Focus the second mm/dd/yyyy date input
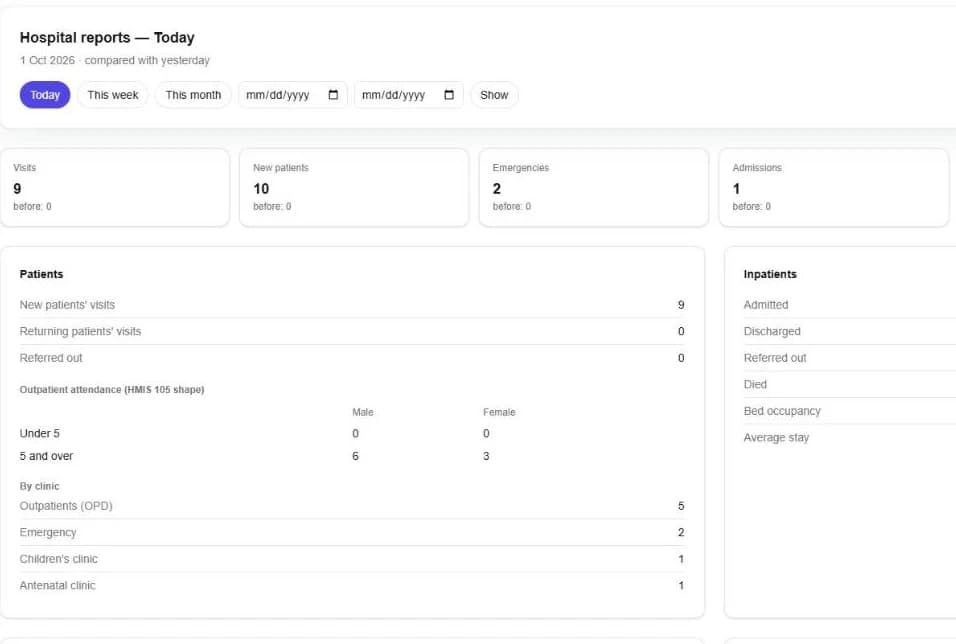Image resolution: width=956 pixels, height=644 pixels. point(408,95)
